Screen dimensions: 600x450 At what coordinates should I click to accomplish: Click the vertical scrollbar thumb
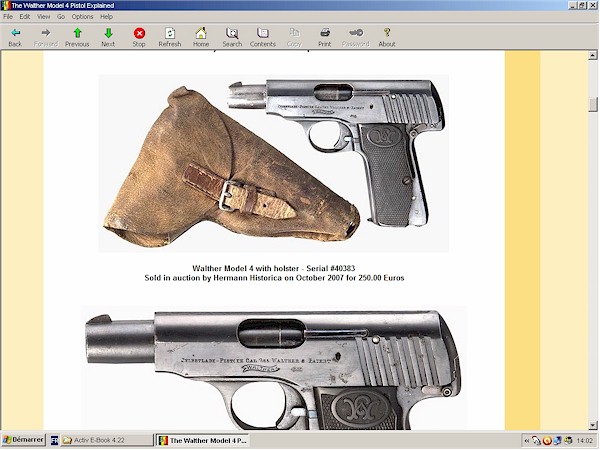(593, 105)
